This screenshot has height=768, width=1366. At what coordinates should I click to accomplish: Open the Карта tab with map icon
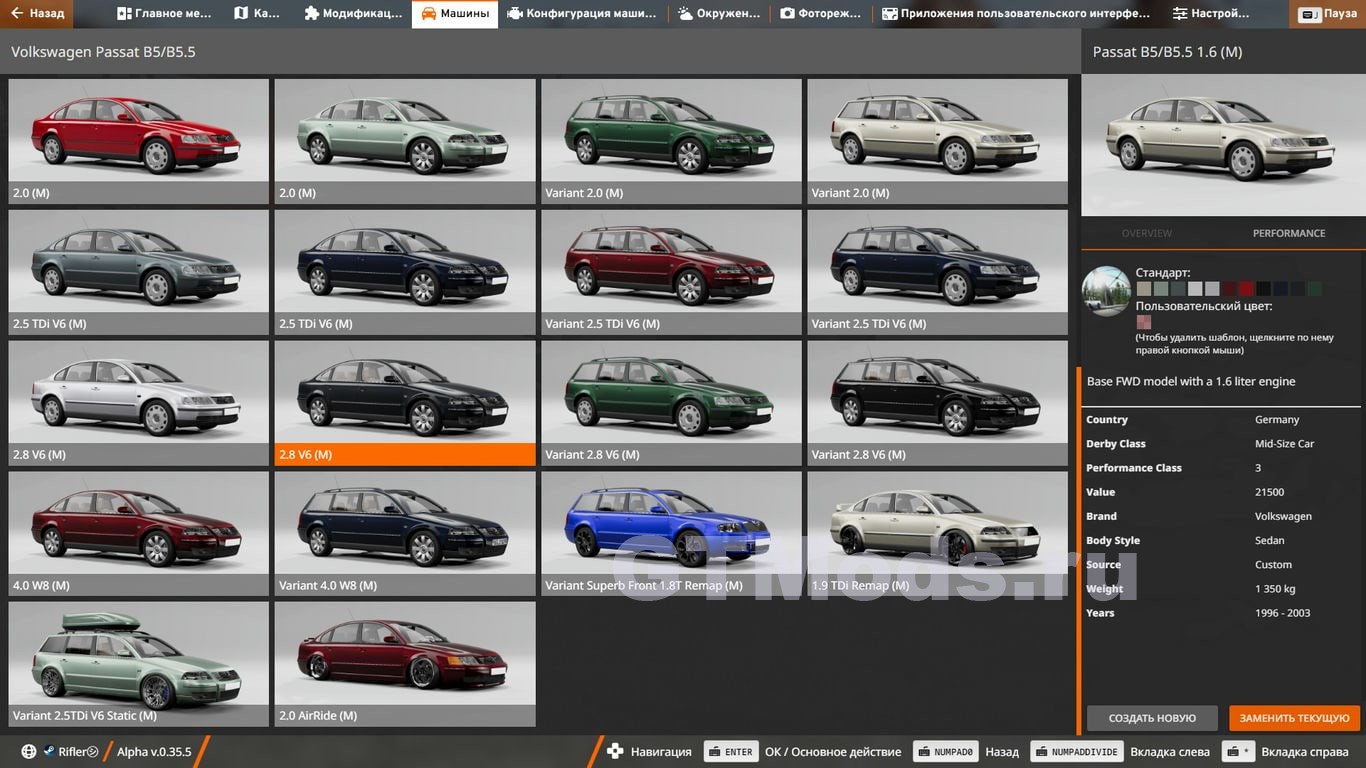(x=257, y=14)
